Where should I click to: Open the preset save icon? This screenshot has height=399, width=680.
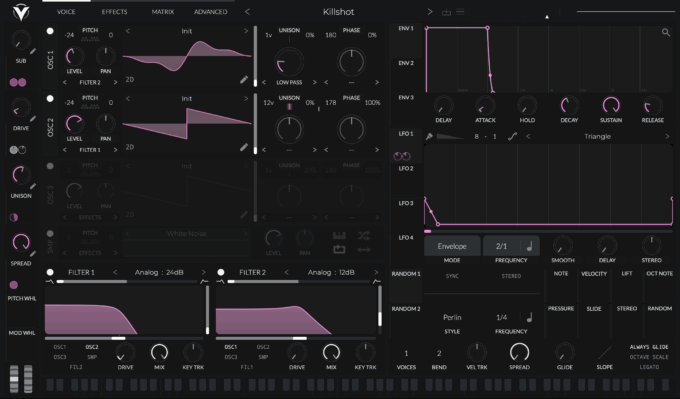[446, 12]
